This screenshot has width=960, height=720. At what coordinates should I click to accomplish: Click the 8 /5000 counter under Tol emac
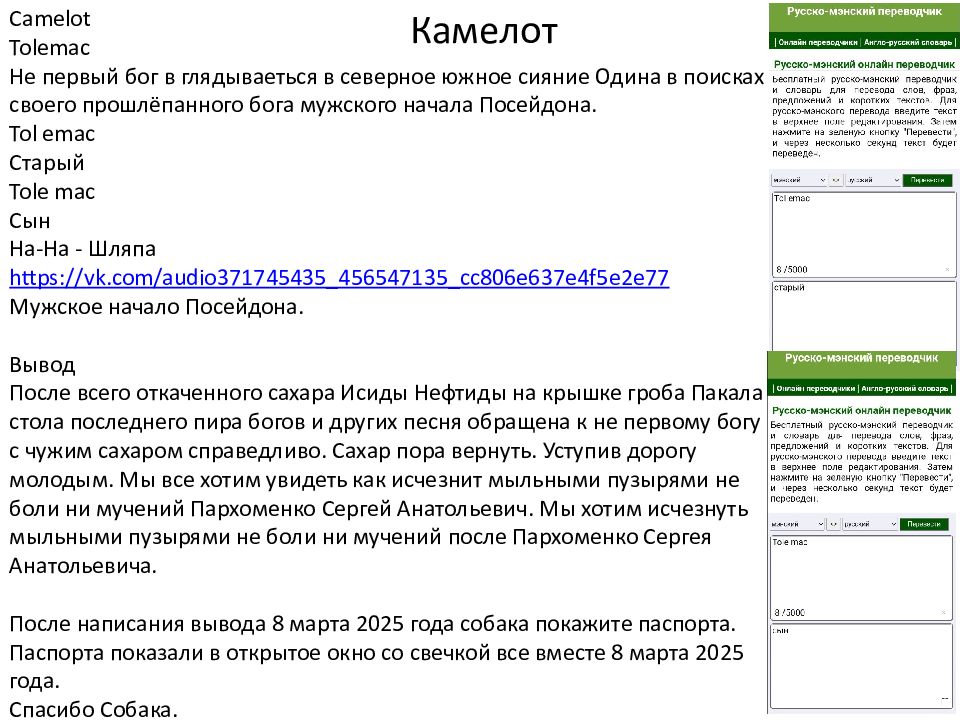[x=792, y=269]
